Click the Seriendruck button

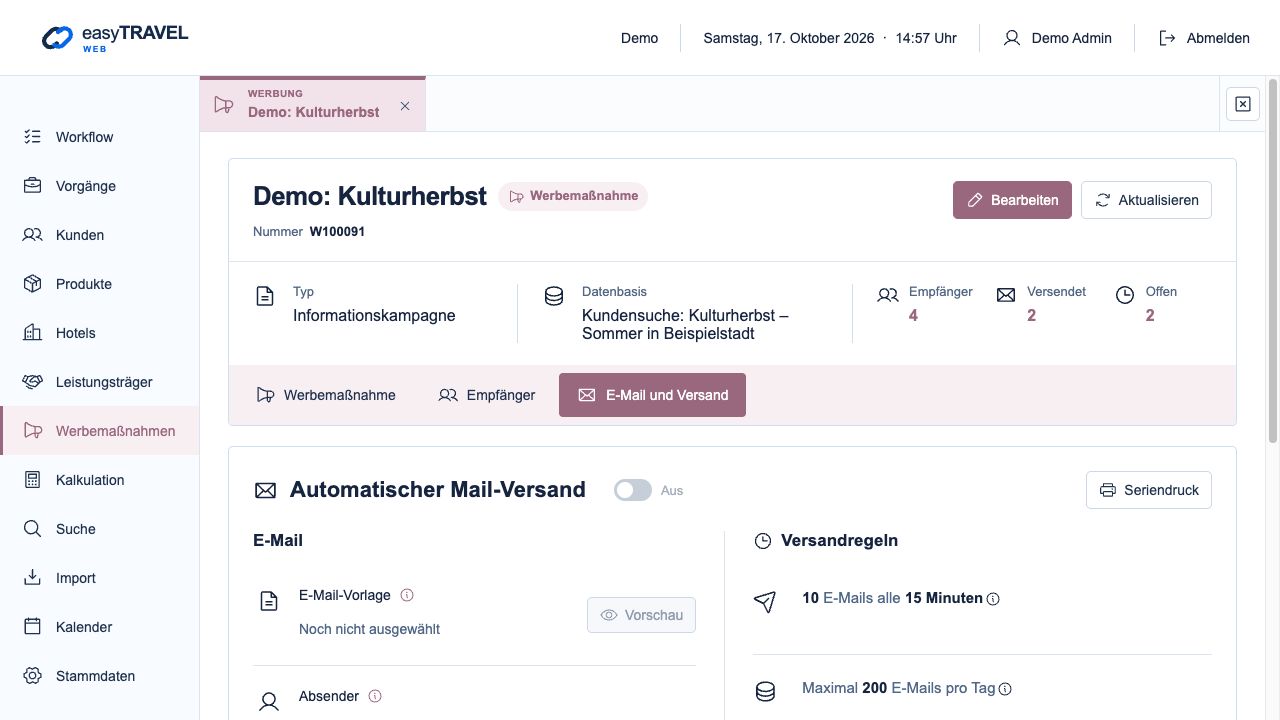point(1149,490)
